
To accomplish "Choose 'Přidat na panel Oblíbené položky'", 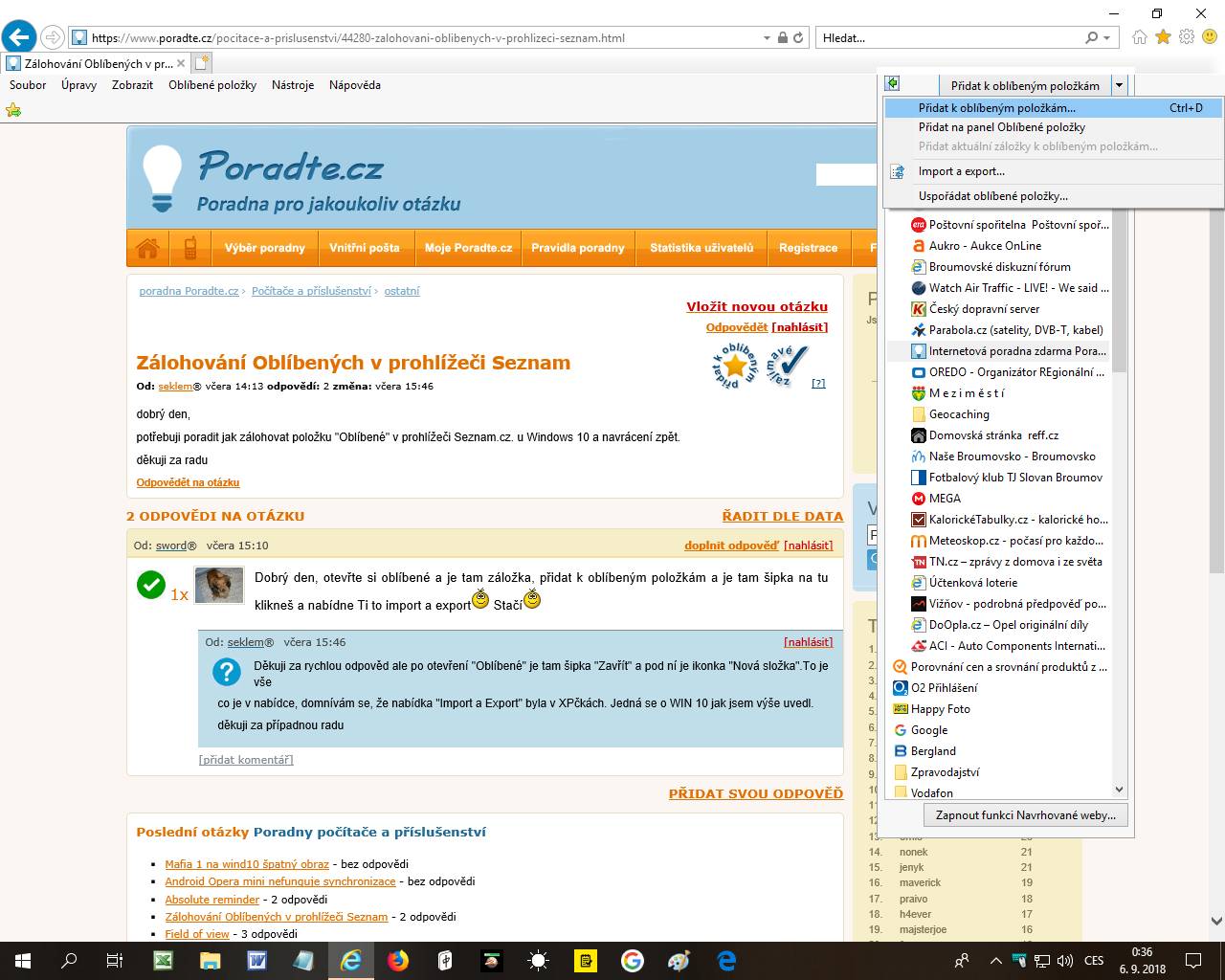I will coord(1053,127).
